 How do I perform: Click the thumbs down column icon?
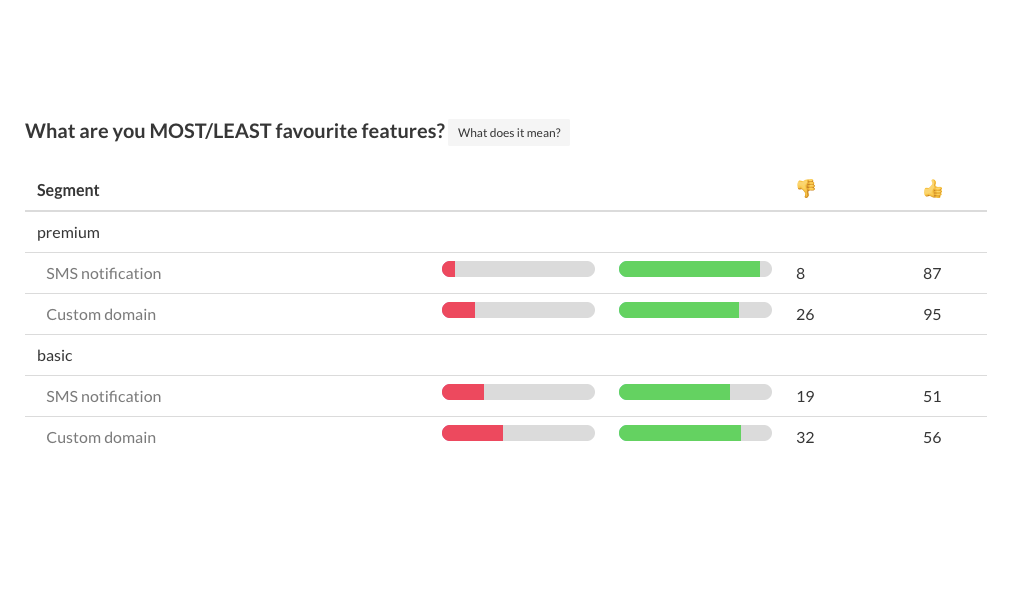[x=805, y=188]
